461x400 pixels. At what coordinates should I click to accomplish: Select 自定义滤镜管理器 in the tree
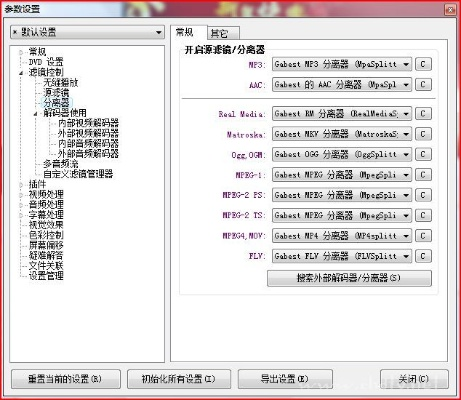[x=78, y=174]
